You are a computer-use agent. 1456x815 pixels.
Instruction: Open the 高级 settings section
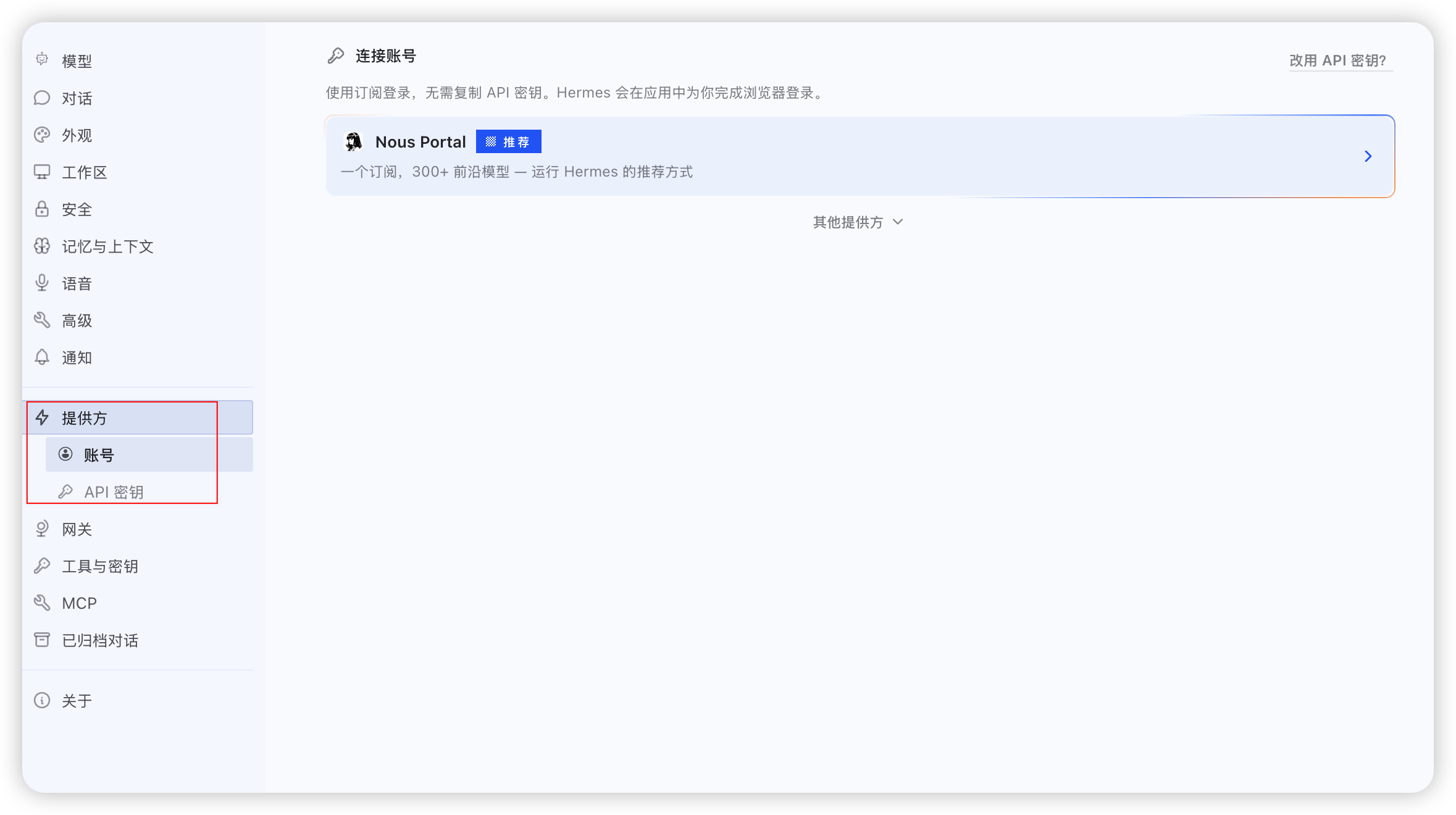click(x=138, y=320)
